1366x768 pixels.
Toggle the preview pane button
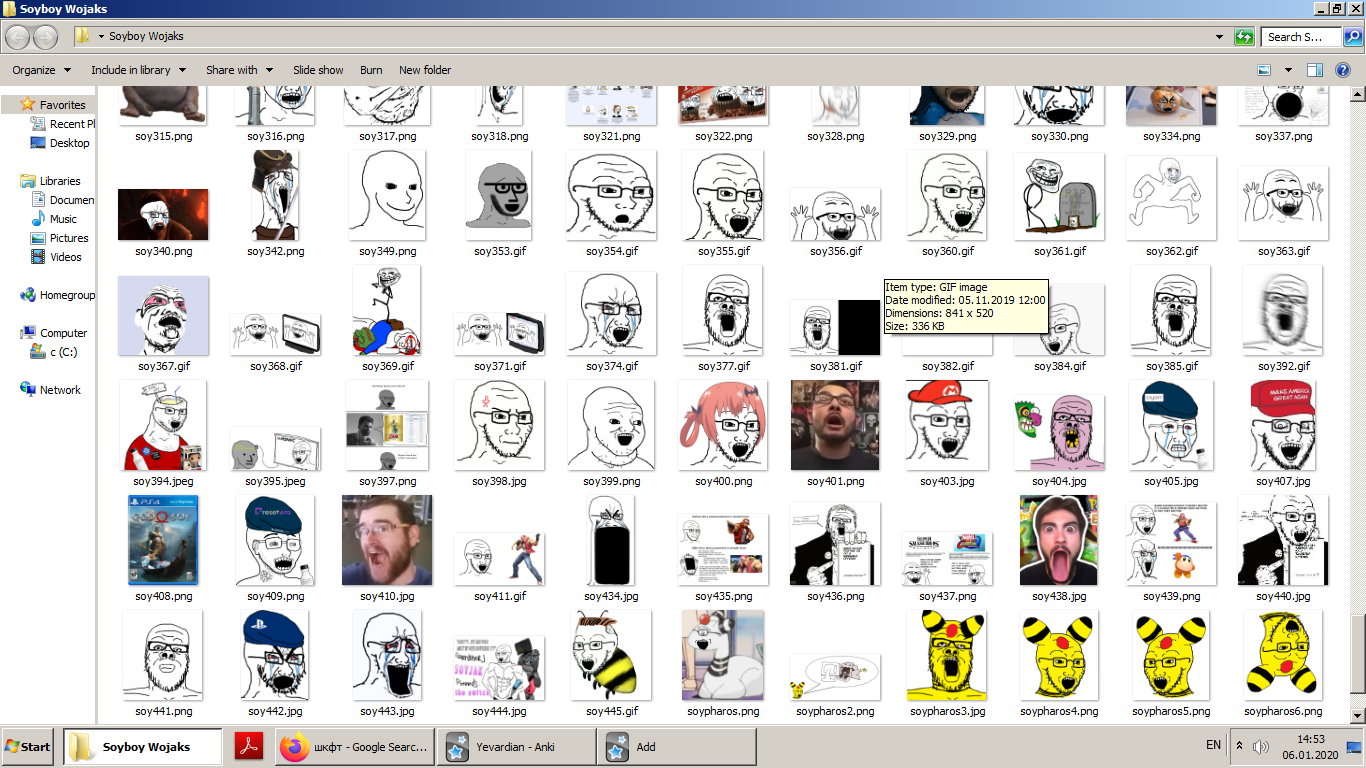[x=1315, y=70]
